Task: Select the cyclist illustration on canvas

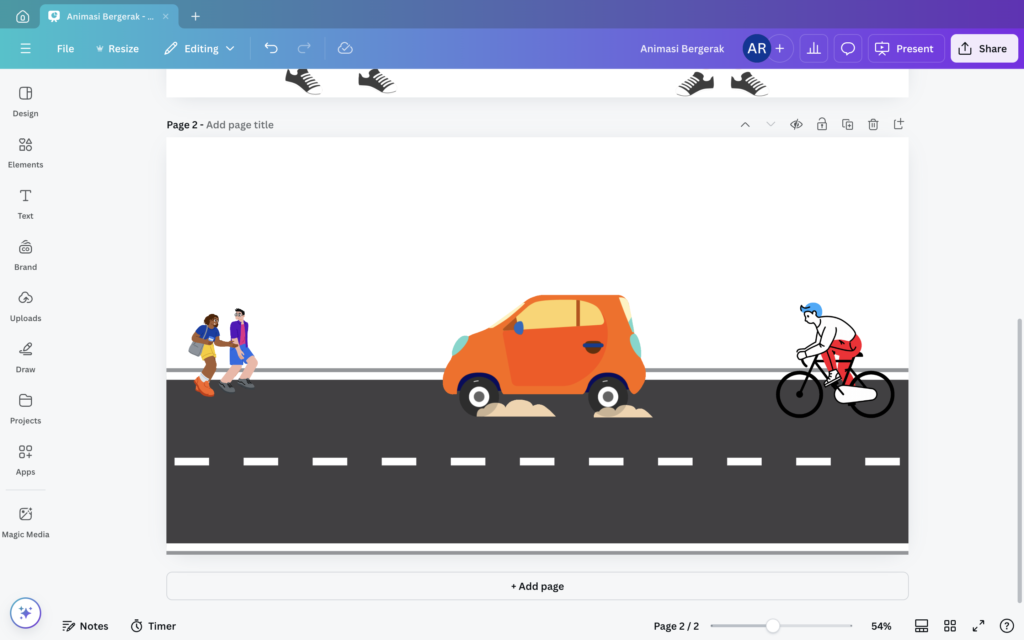Action: pyautogui.click(x=835, y=360)
